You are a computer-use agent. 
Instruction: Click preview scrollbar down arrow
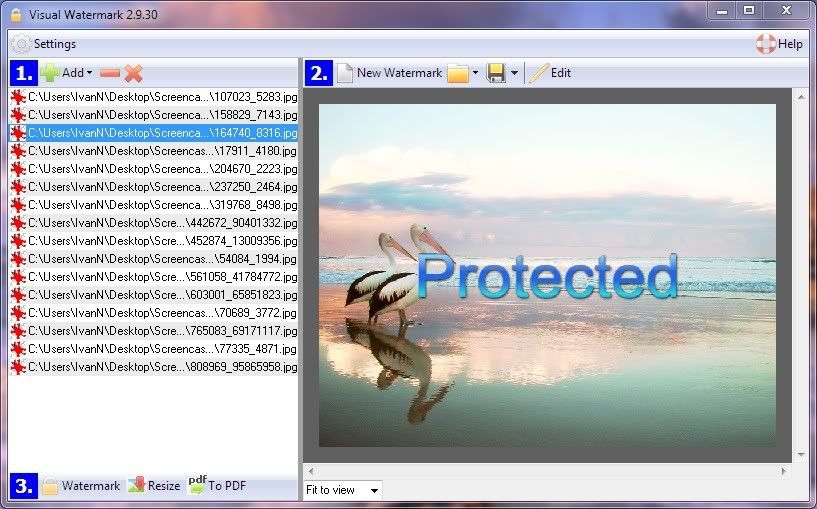[x=801, y=455]
